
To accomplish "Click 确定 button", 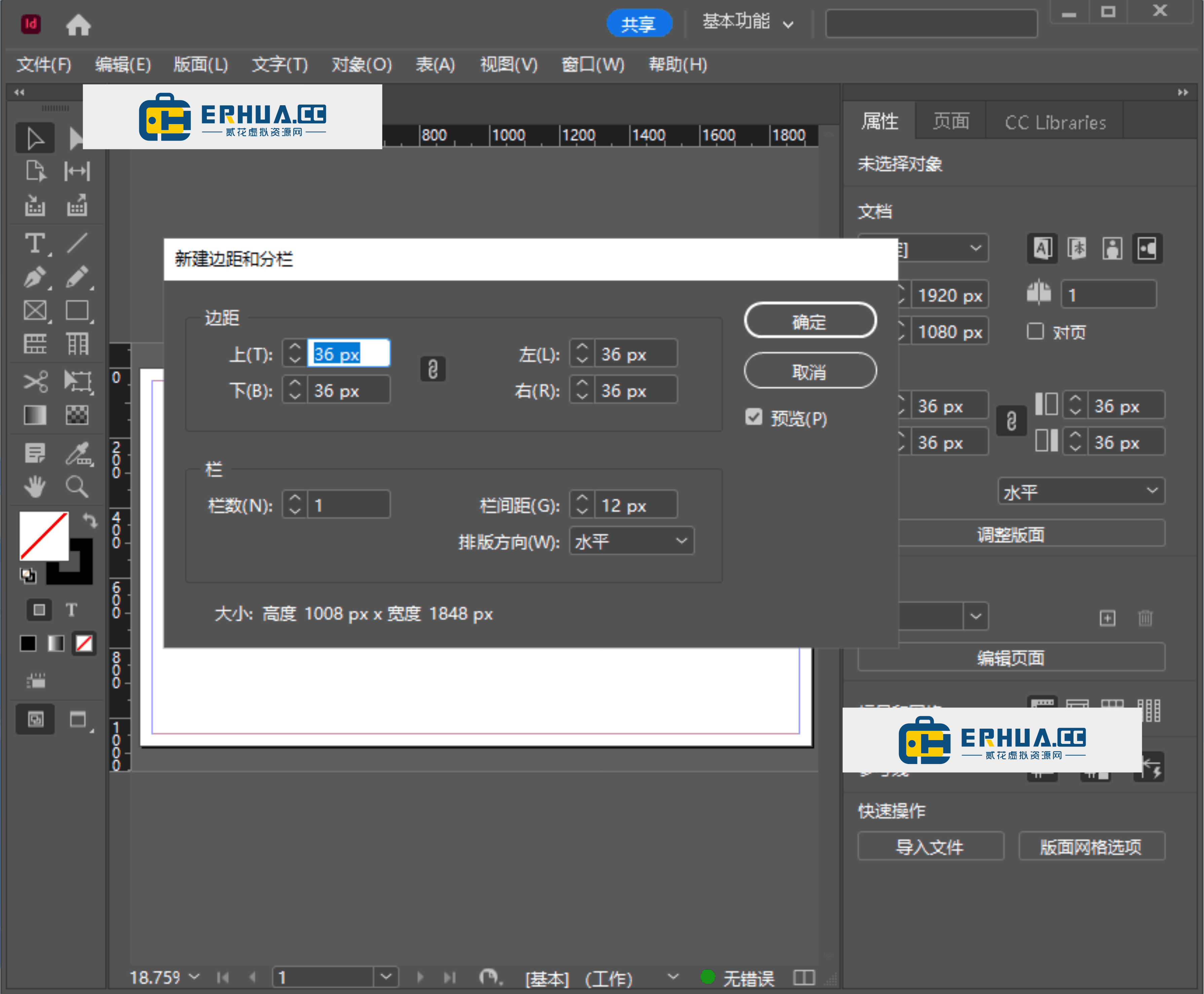I will tap(810, 321).
